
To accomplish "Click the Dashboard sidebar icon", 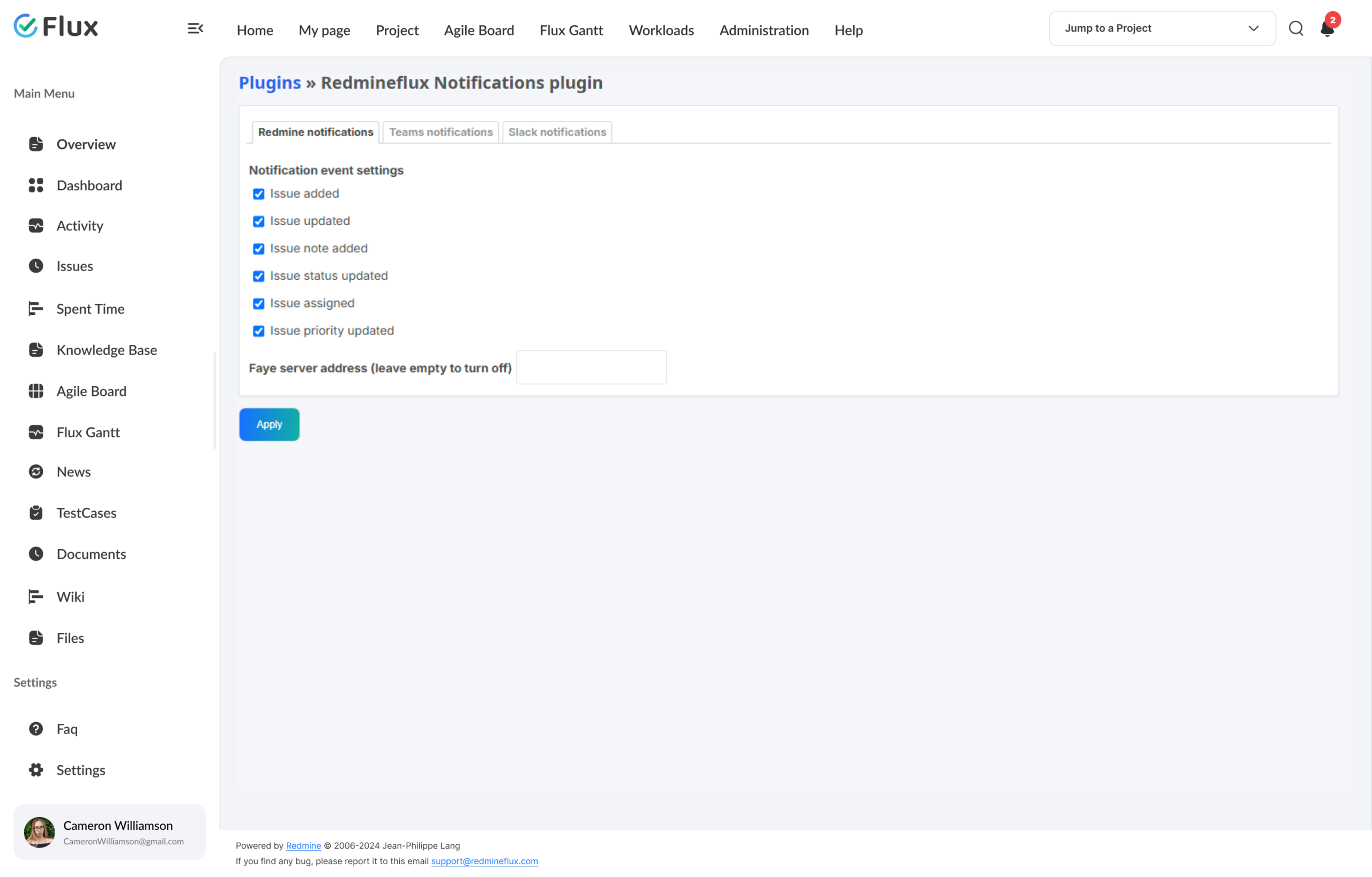I will pyautogui.click(x=36, y=185).
